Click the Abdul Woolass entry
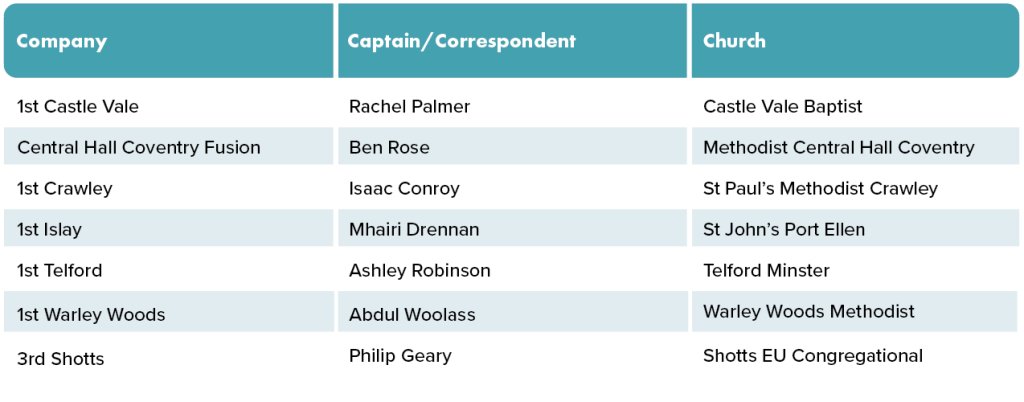Viewport: 1024px width, 402px height. pos(412,315)
